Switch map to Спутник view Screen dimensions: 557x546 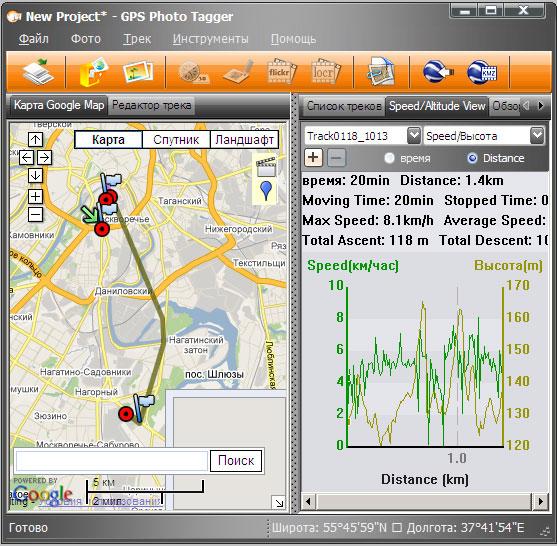[x=176, y=140]
